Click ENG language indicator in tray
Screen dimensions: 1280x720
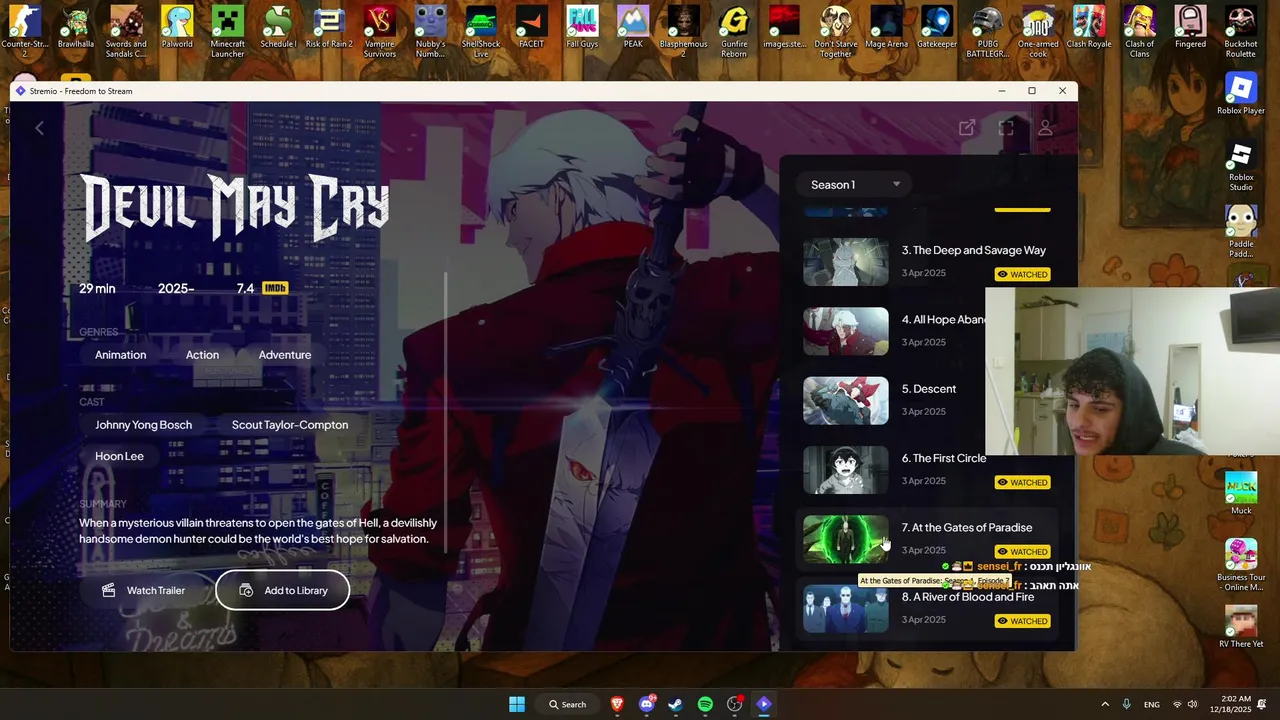pos(1152,704)
